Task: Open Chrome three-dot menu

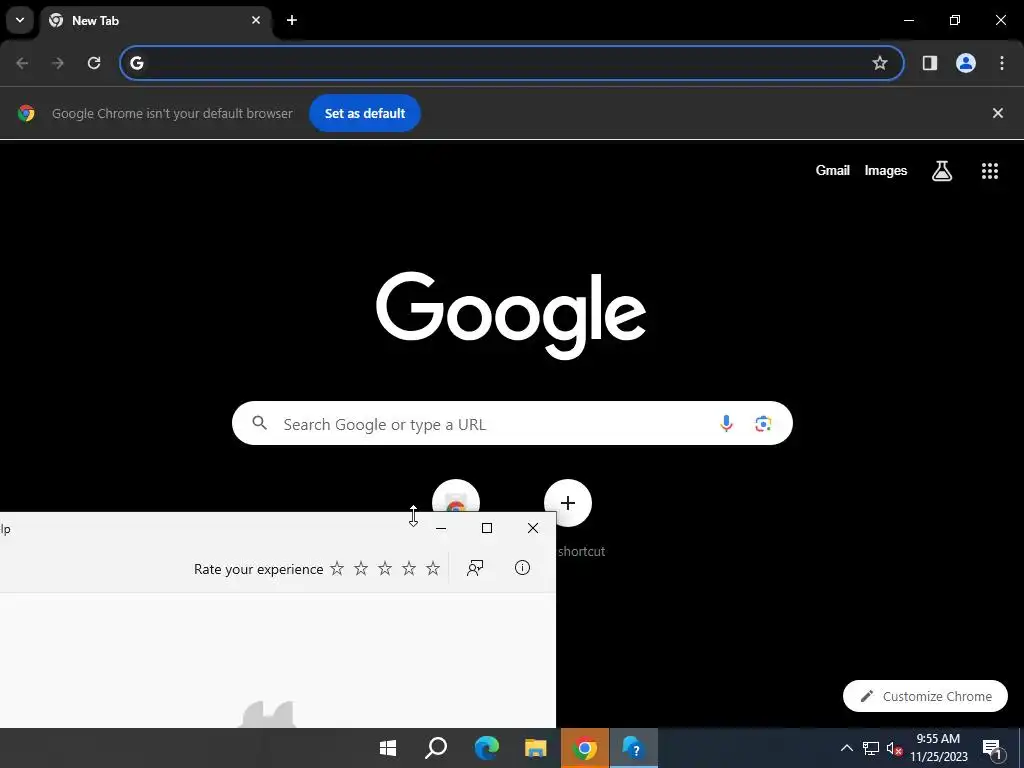Action: coord(1002,63)
